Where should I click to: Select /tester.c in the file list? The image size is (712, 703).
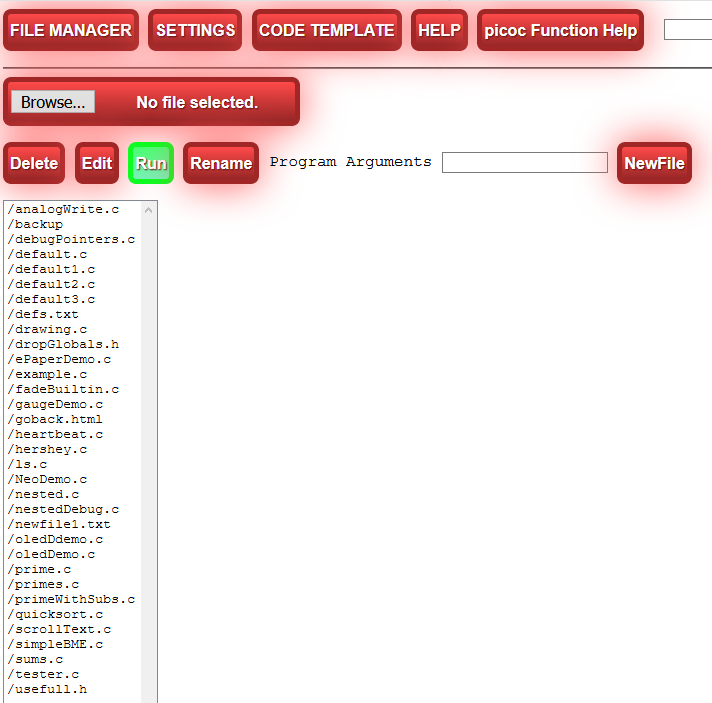tap(73, 673)
